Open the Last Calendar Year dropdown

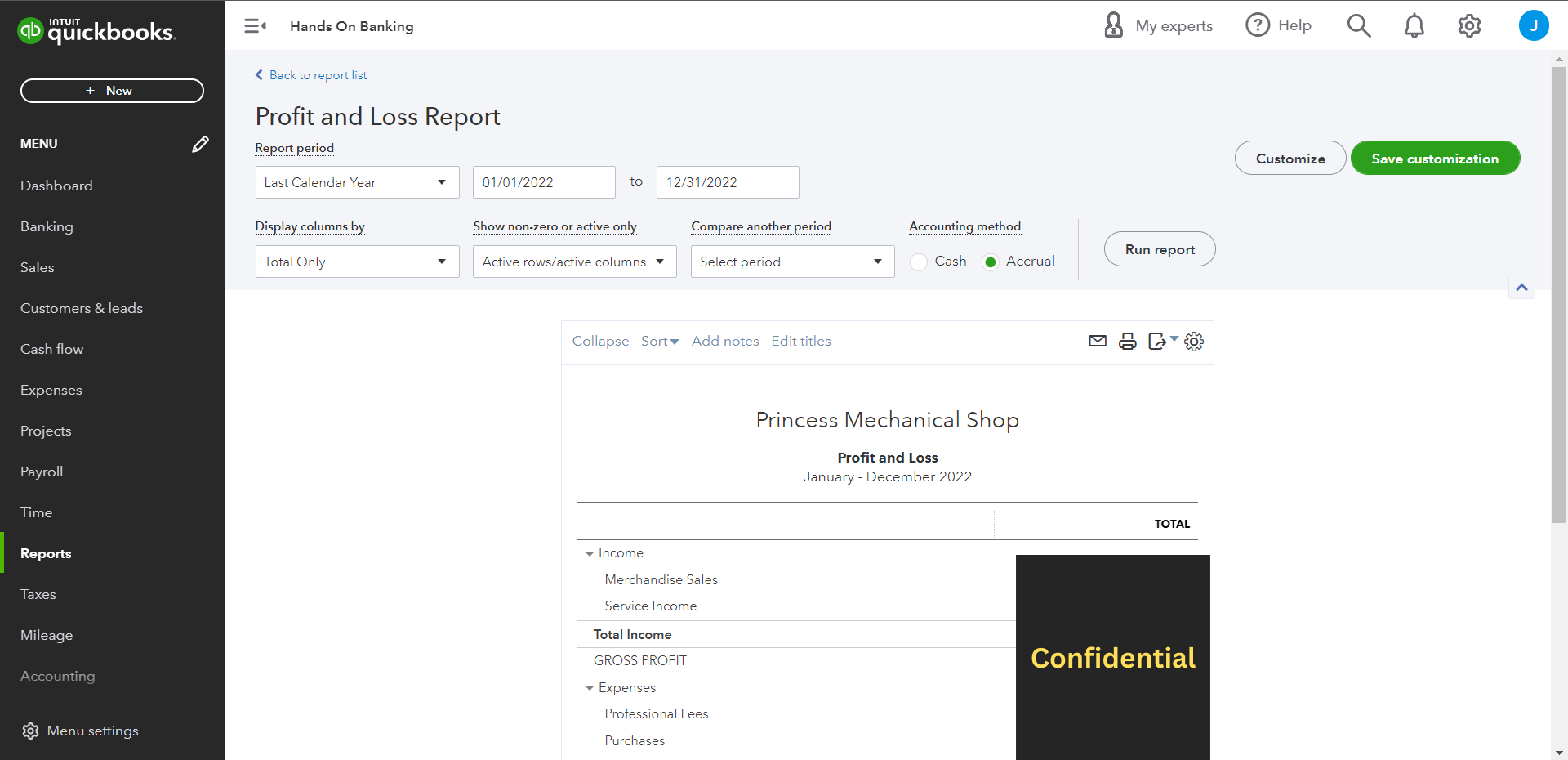[357, 182]
